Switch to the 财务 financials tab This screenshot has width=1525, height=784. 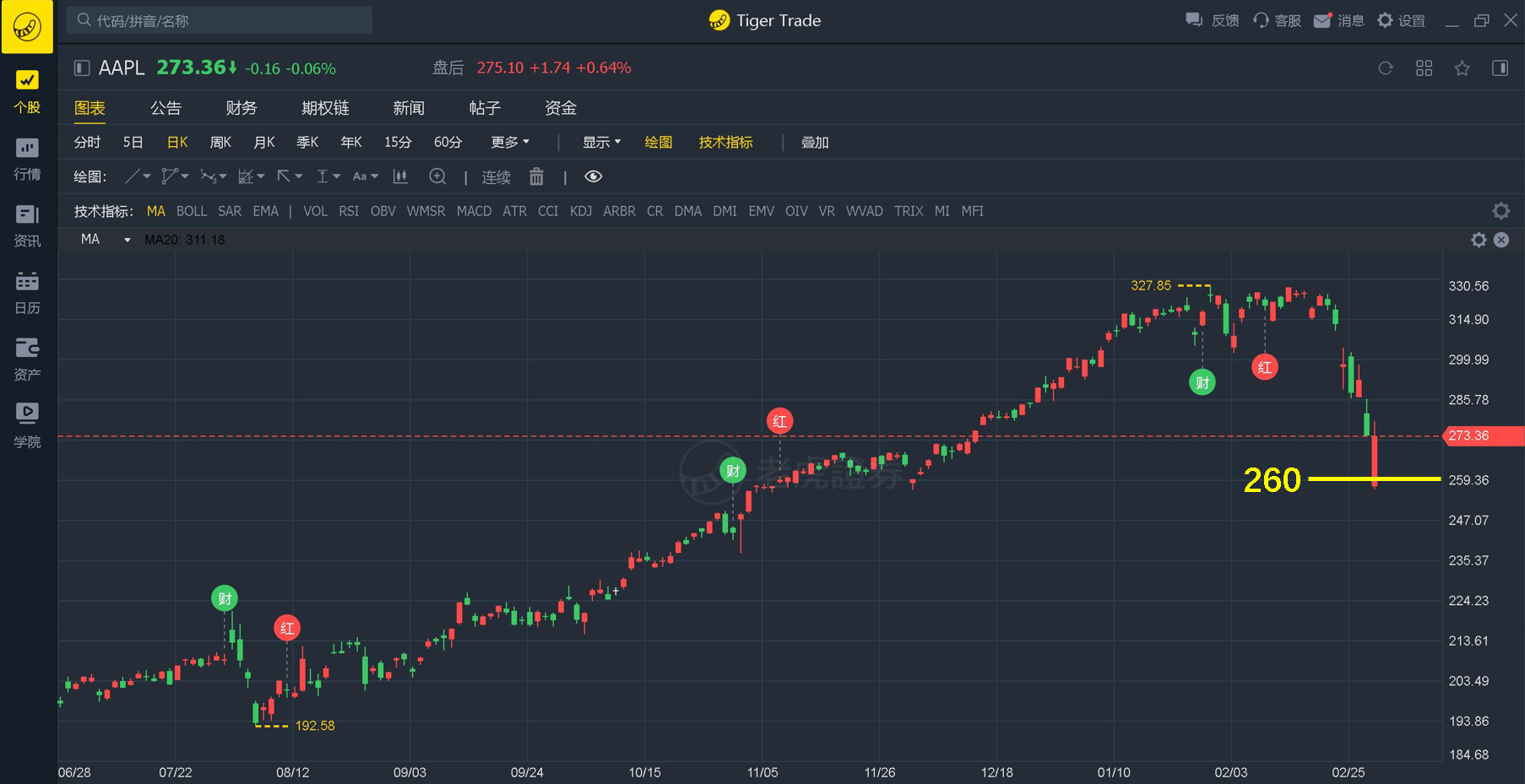point(242,108)
